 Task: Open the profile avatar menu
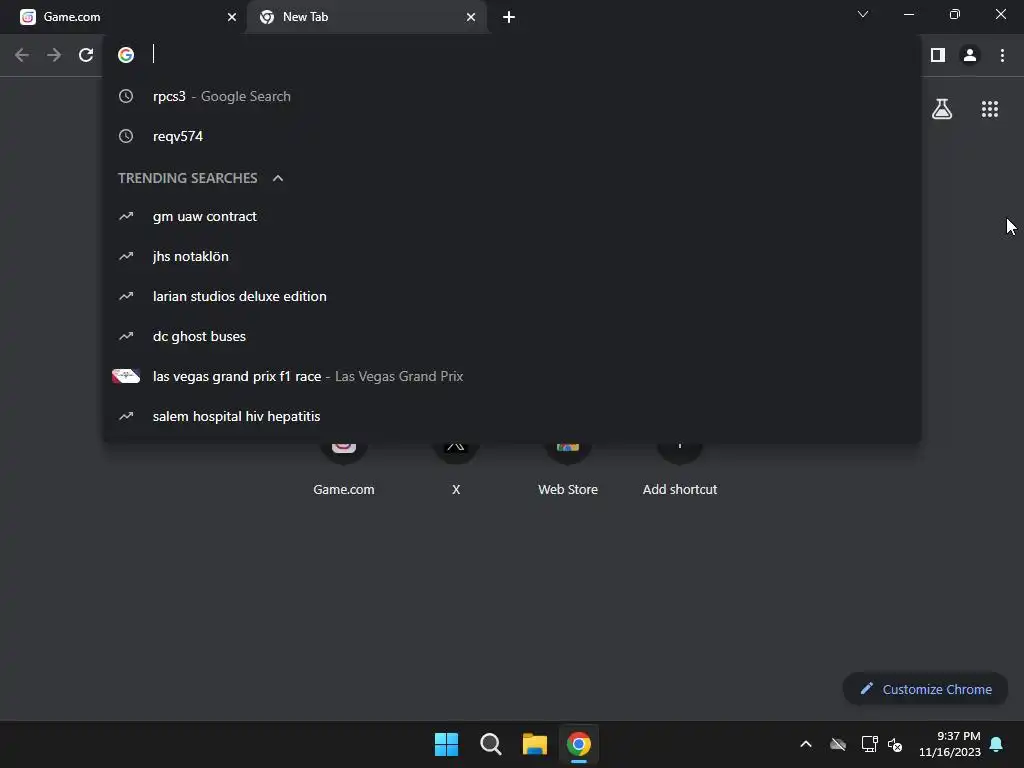[x=970, y=55]
